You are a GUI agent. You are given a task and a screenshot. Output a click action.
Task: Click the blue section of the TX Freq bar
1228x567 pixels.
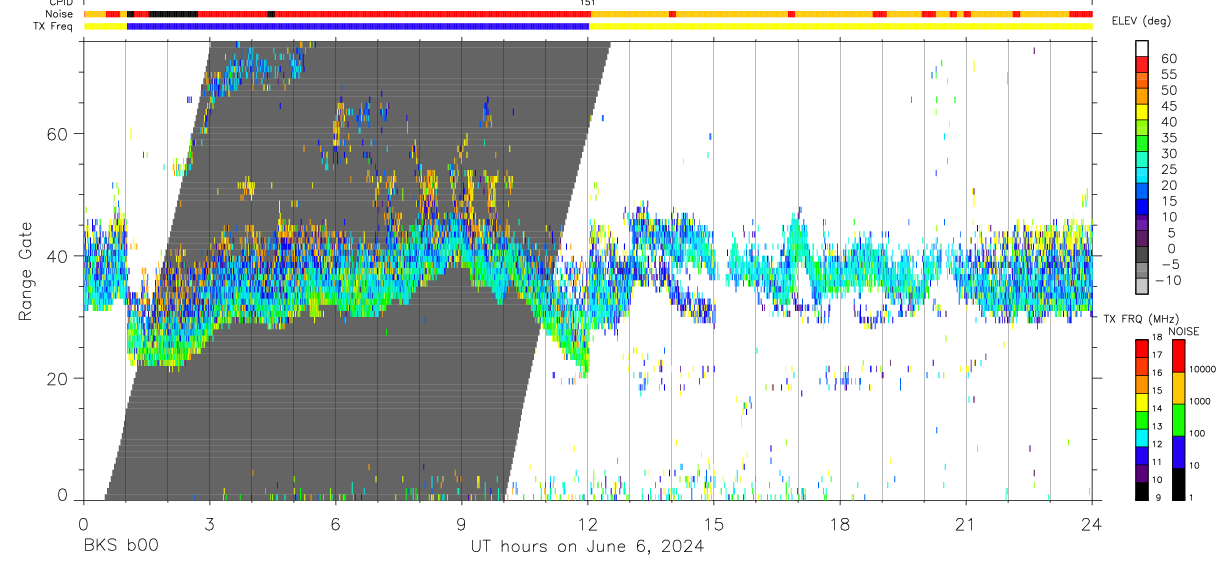358,26
